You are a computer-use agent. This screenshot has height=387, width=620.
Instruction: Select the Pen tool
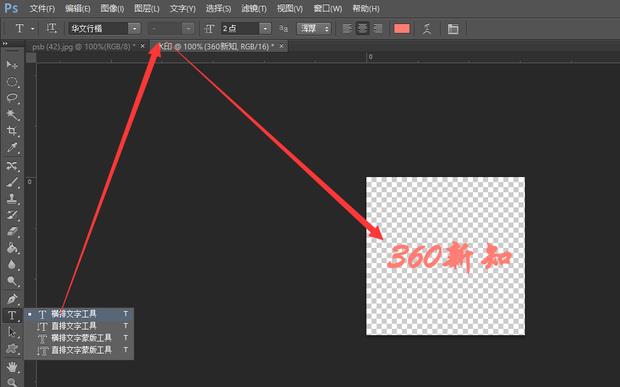[x=12, y=299]
